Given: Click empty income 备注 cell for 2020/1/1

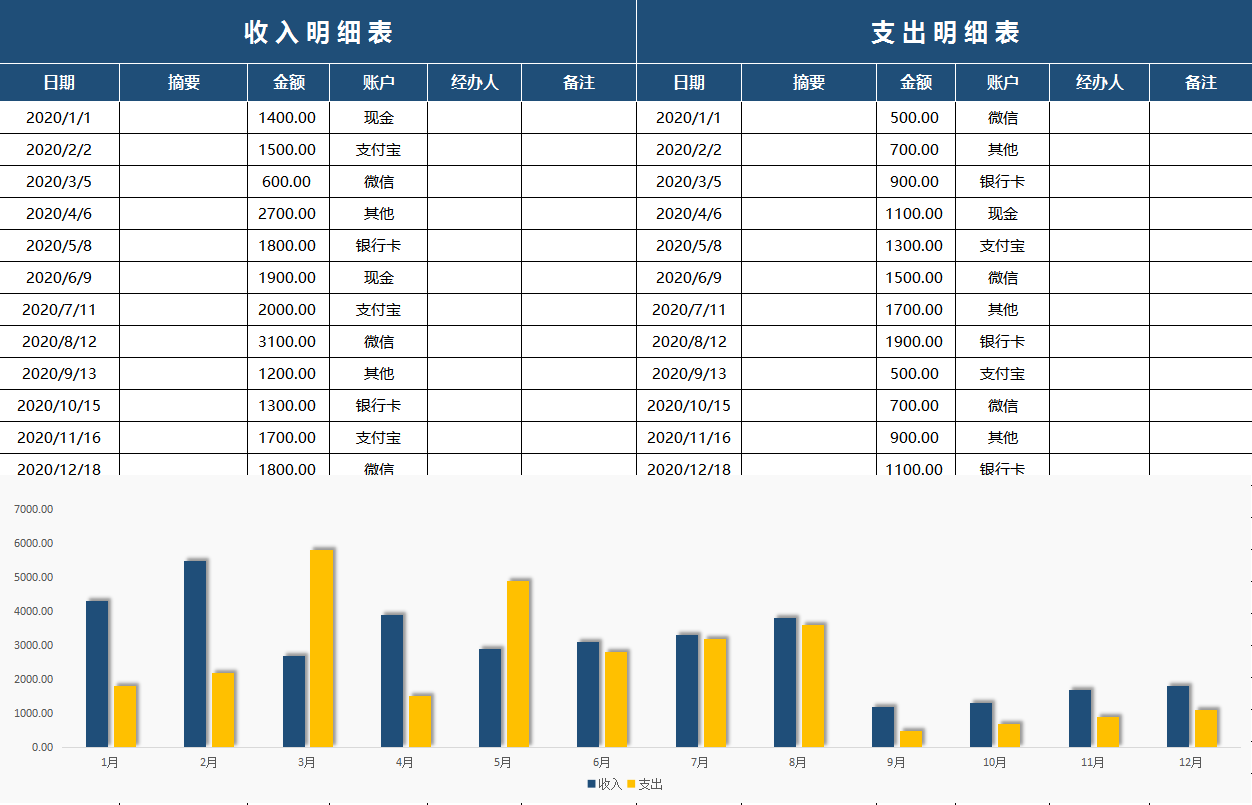Looking at the screenshot, I should (578, 118).
